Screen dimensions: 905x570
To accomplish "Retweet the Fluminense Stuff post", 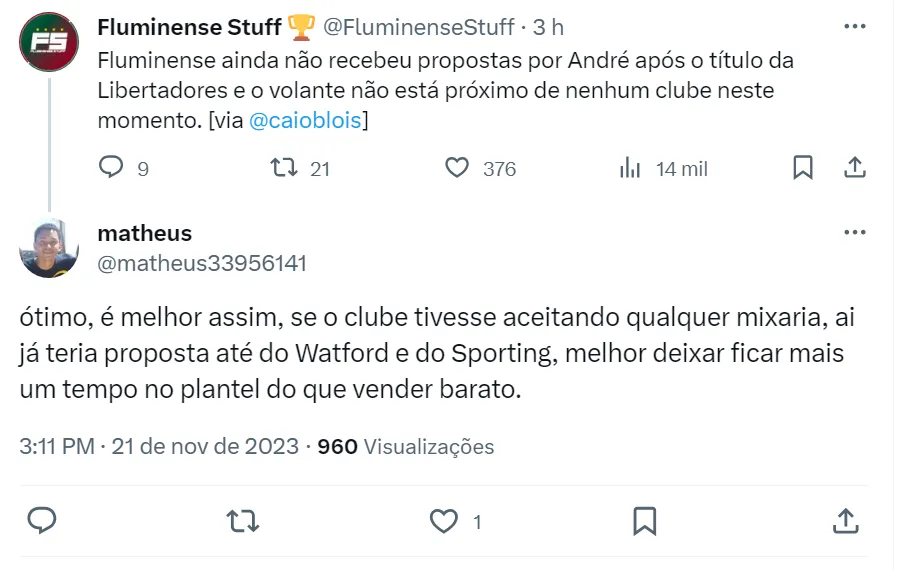I will pos(285,168).
